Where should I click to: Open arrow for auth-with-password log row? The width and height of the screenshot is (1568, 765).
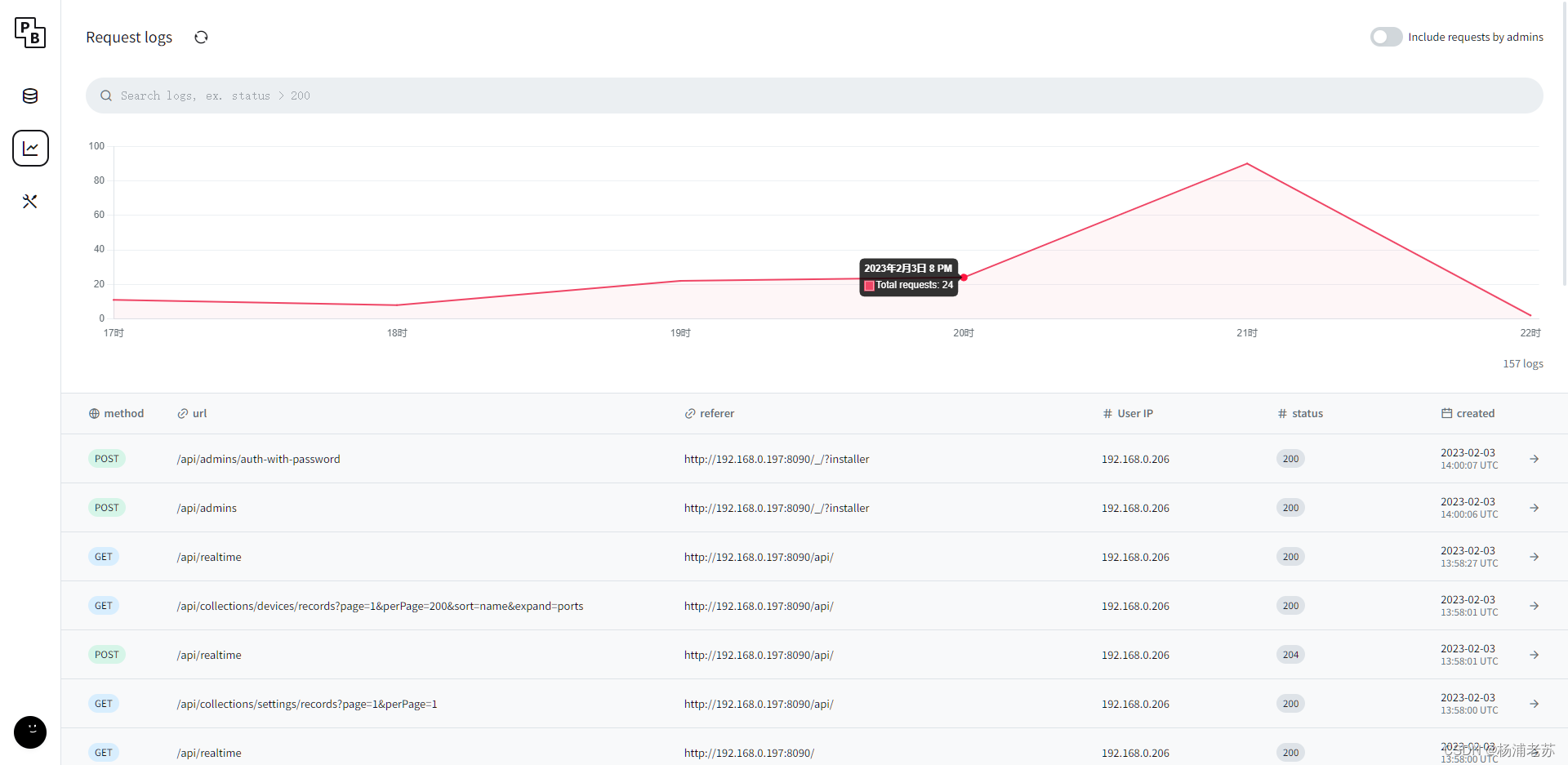click(x=1534, y=459)
